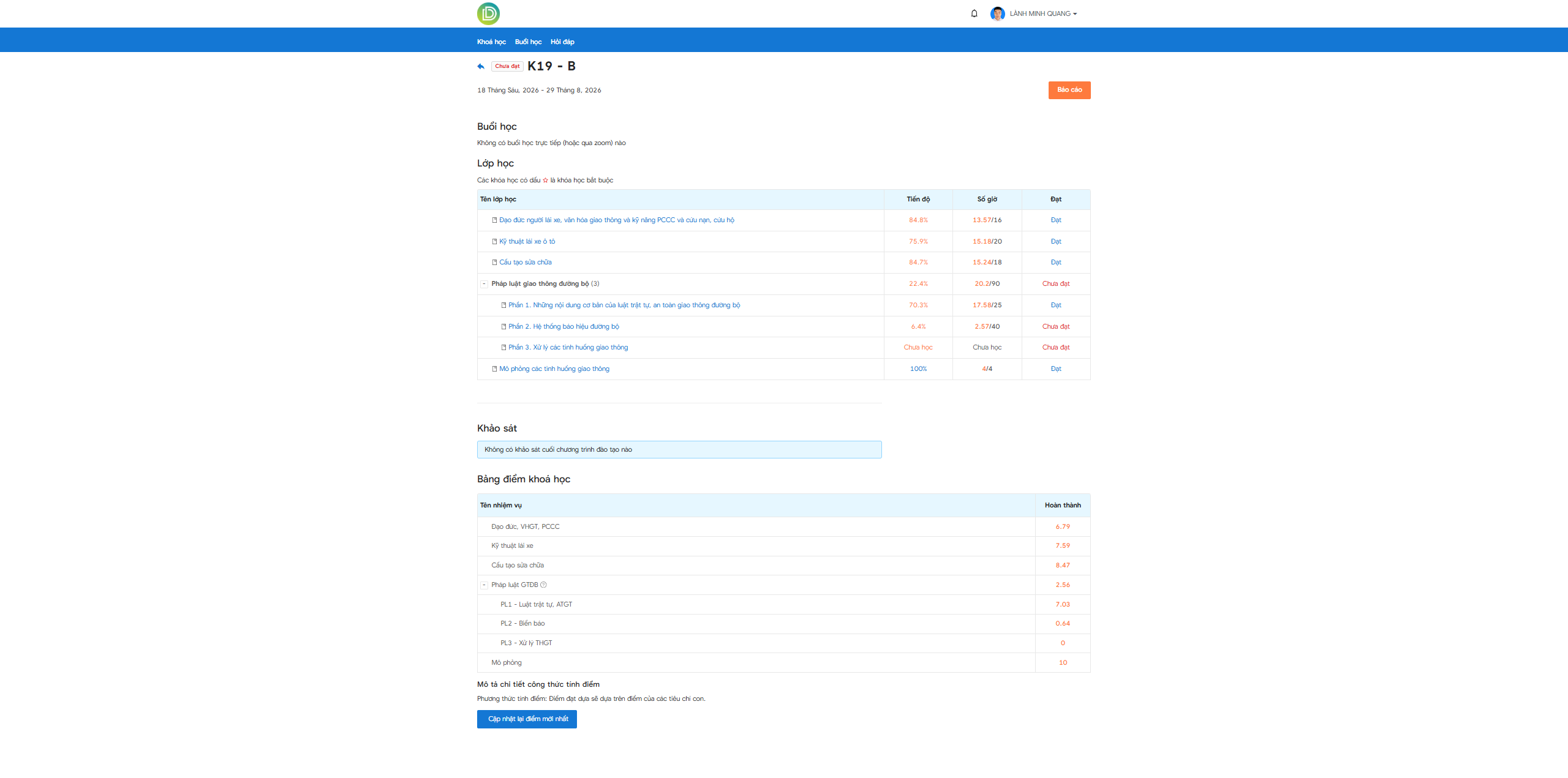Click the Báo cáo button
1568x778 pixels.
point(1069,90)
